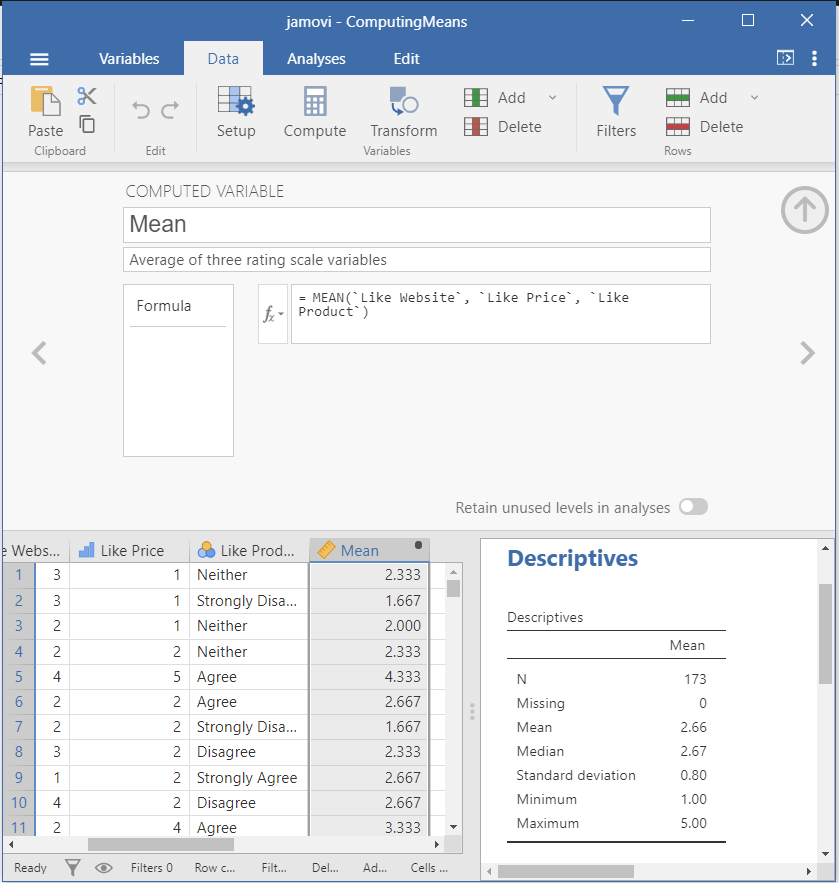Create a new Compute variable
839x883 pixels.
[x=315, y=113]
